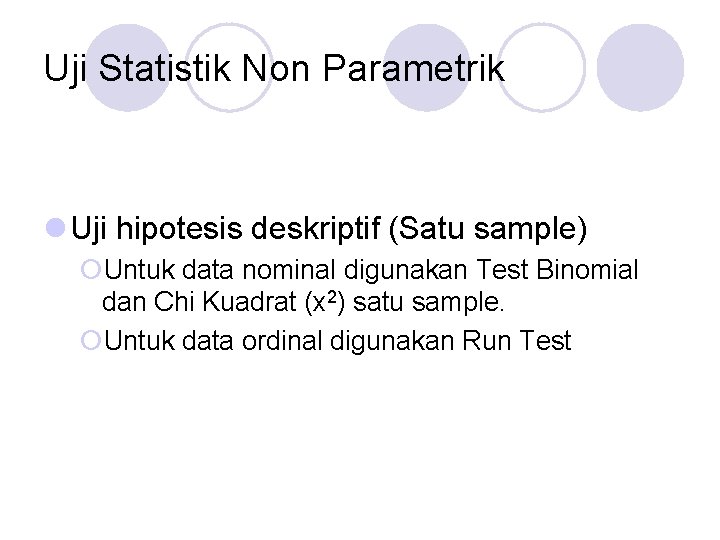The width and height of the screenshot is (720, 540).
Task: Click the slide title 'Uji Statistik Non Parametrik'
Action: 274,69
